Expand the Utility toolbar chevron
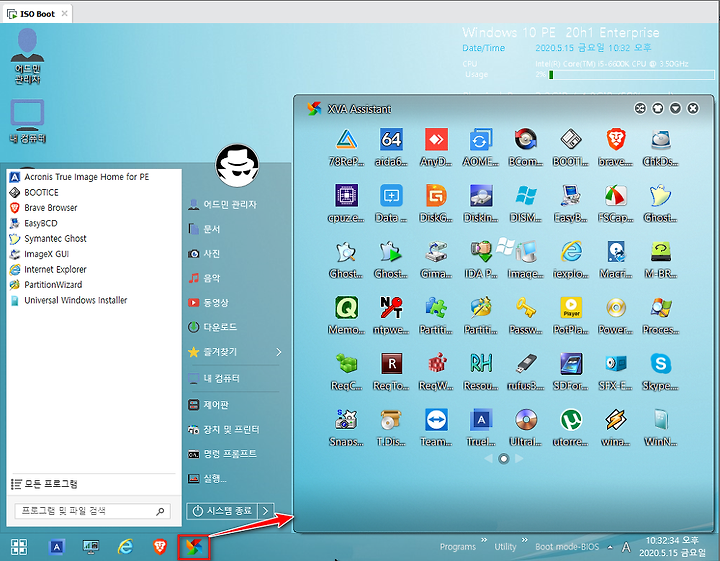The width and height of the screenshot is (720, 561). 524,539
